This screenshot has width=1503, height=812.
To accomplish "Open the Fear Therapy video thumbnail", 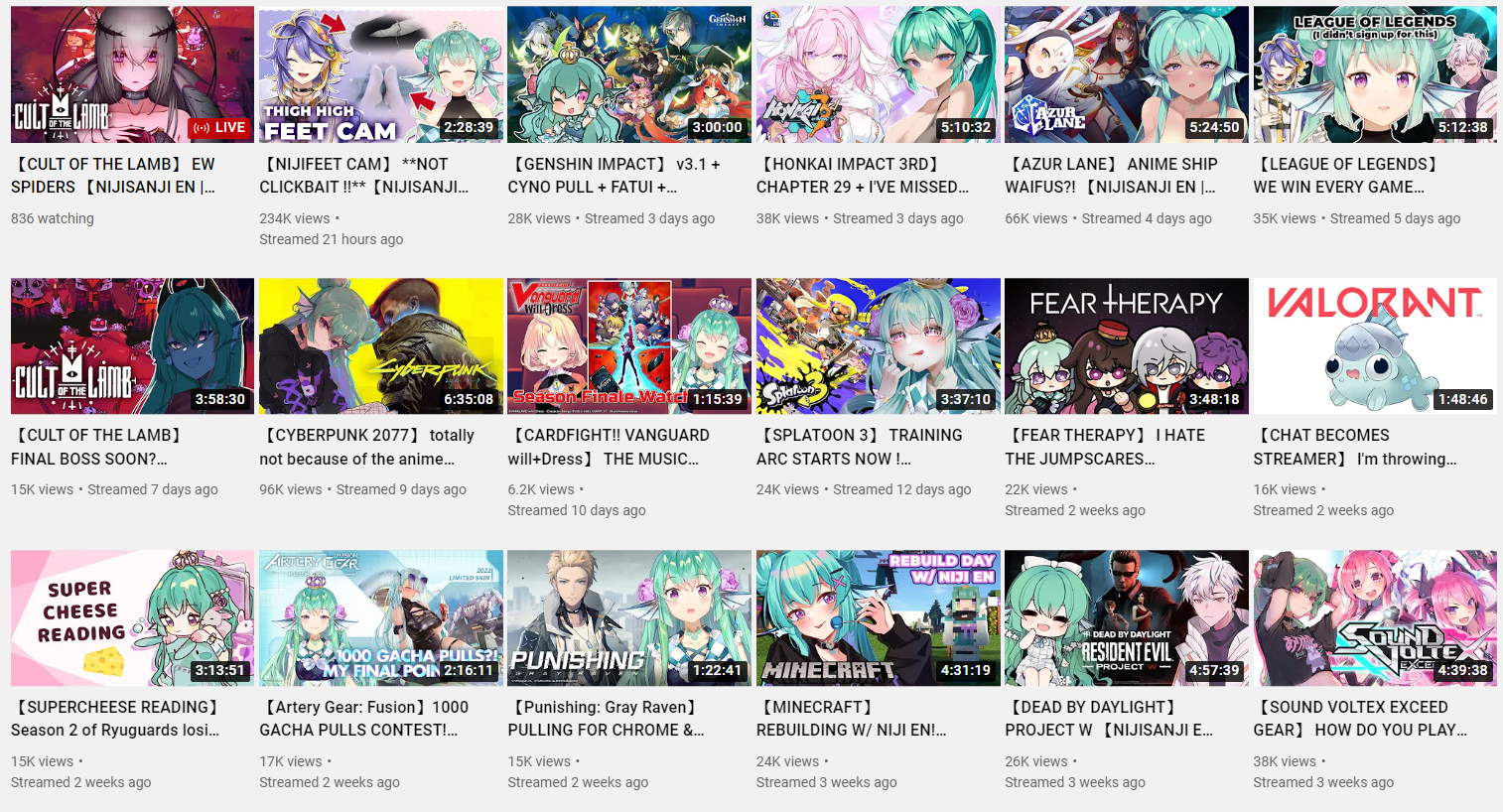I will pos(1127,345).
